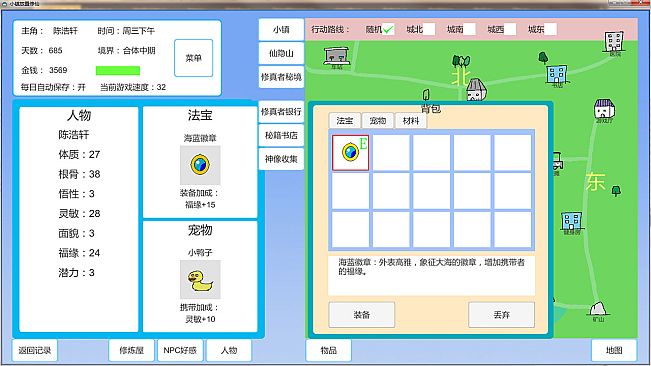The image size is (651, 366).
Task: Click the 装备 equip button
Action: pos(362,315)
